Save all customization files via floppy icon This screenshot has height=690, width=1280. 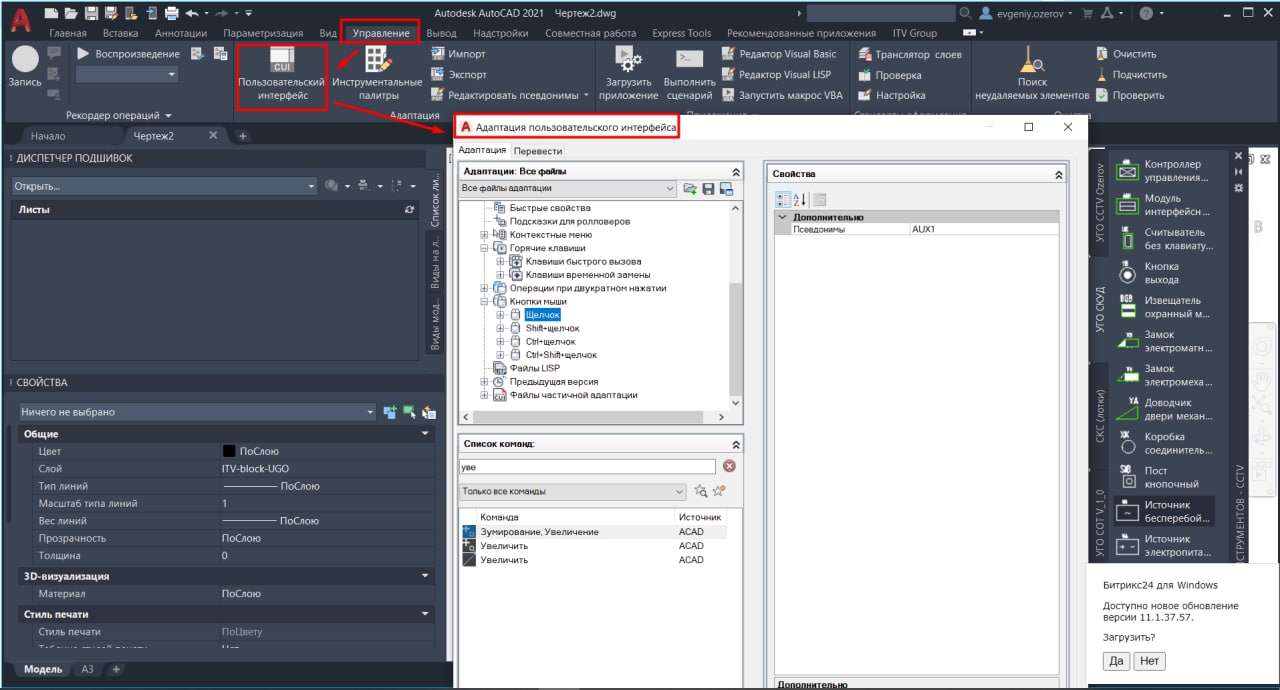(x=708, y=188)
